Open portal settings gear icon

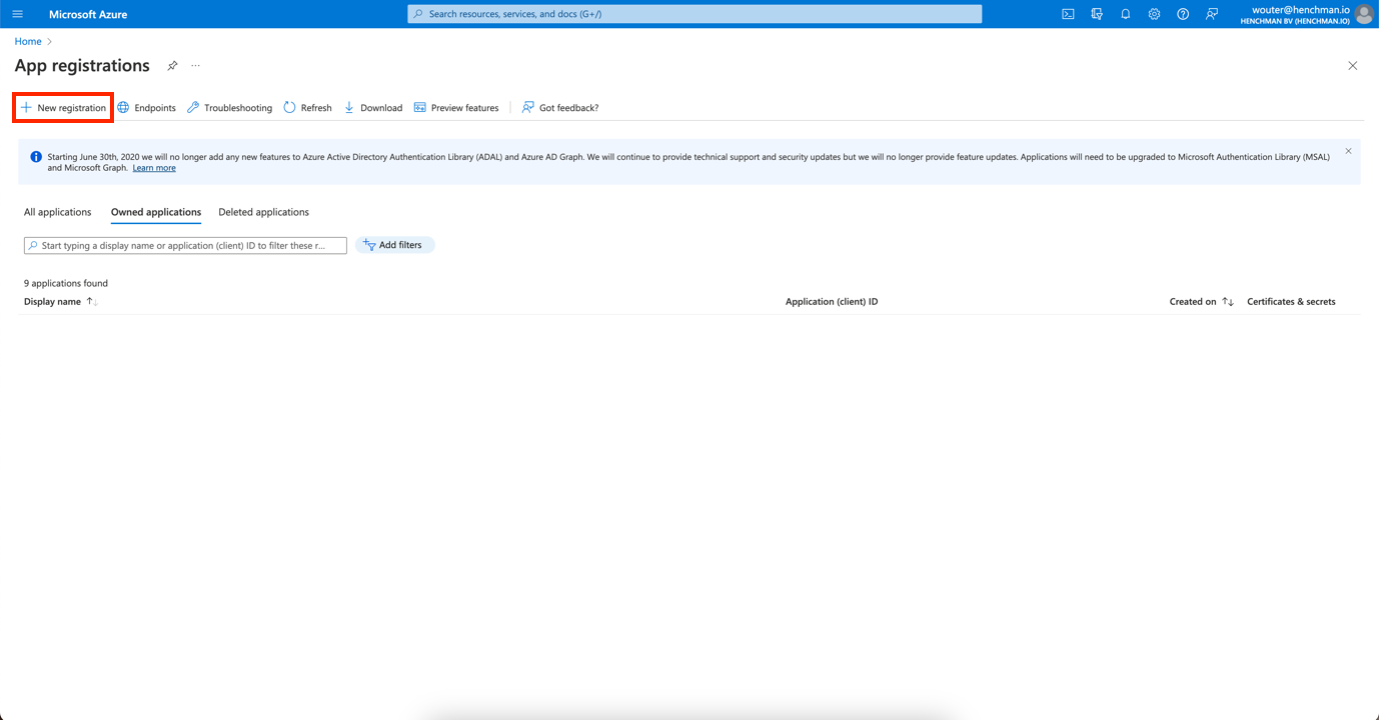(1154, 14)
